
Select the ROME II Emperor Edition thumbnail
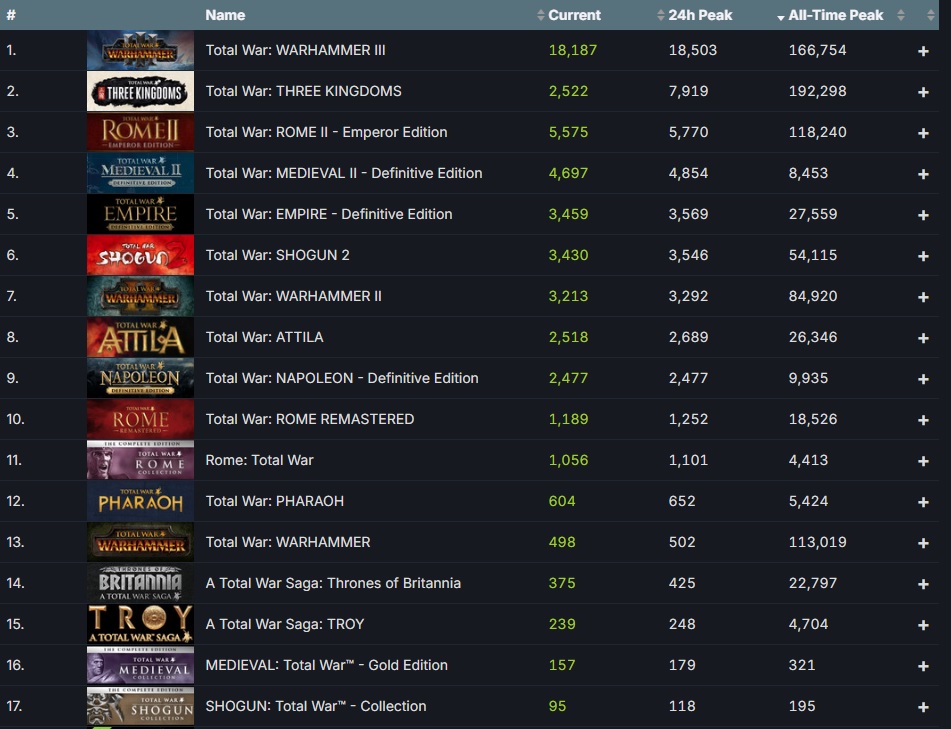(140, 132)
